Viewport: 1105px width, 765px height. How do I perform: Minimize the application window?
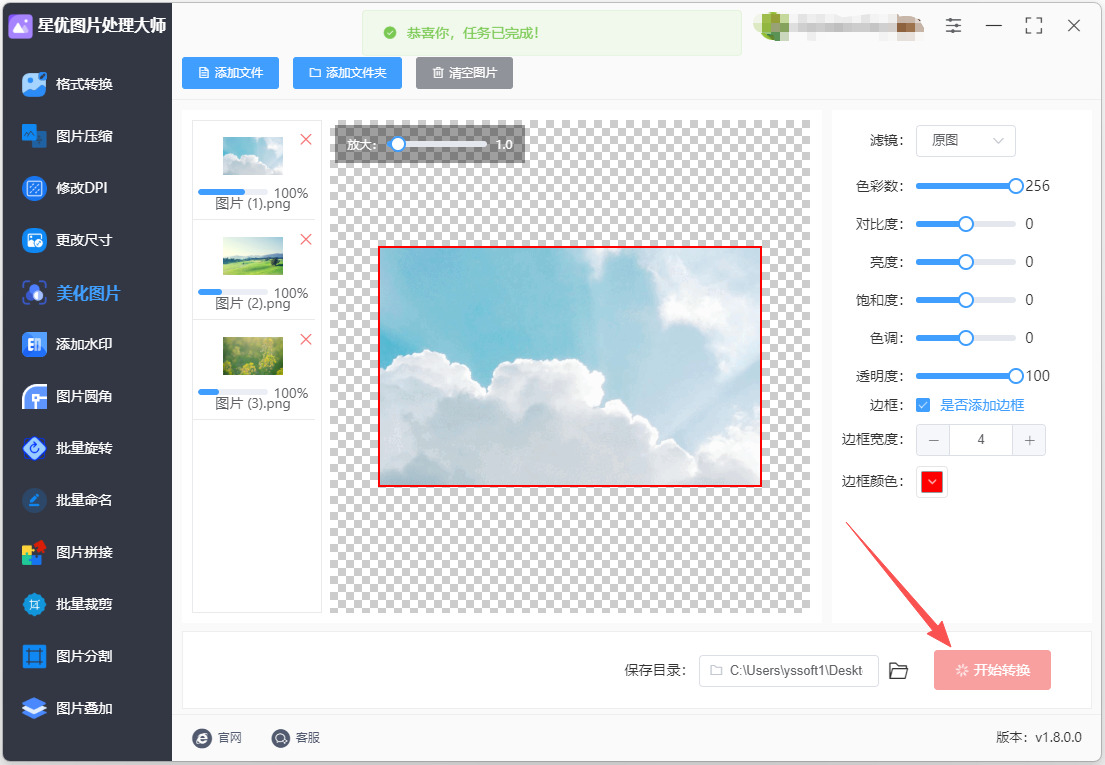click(x=994, y=26)
